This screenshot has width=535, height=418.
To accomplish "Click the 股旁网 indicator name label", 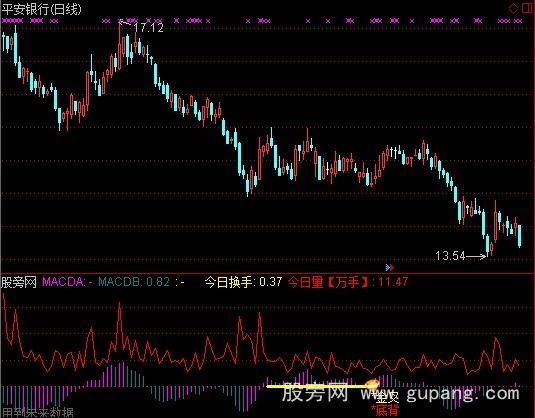I will click(x=18, y=282).
